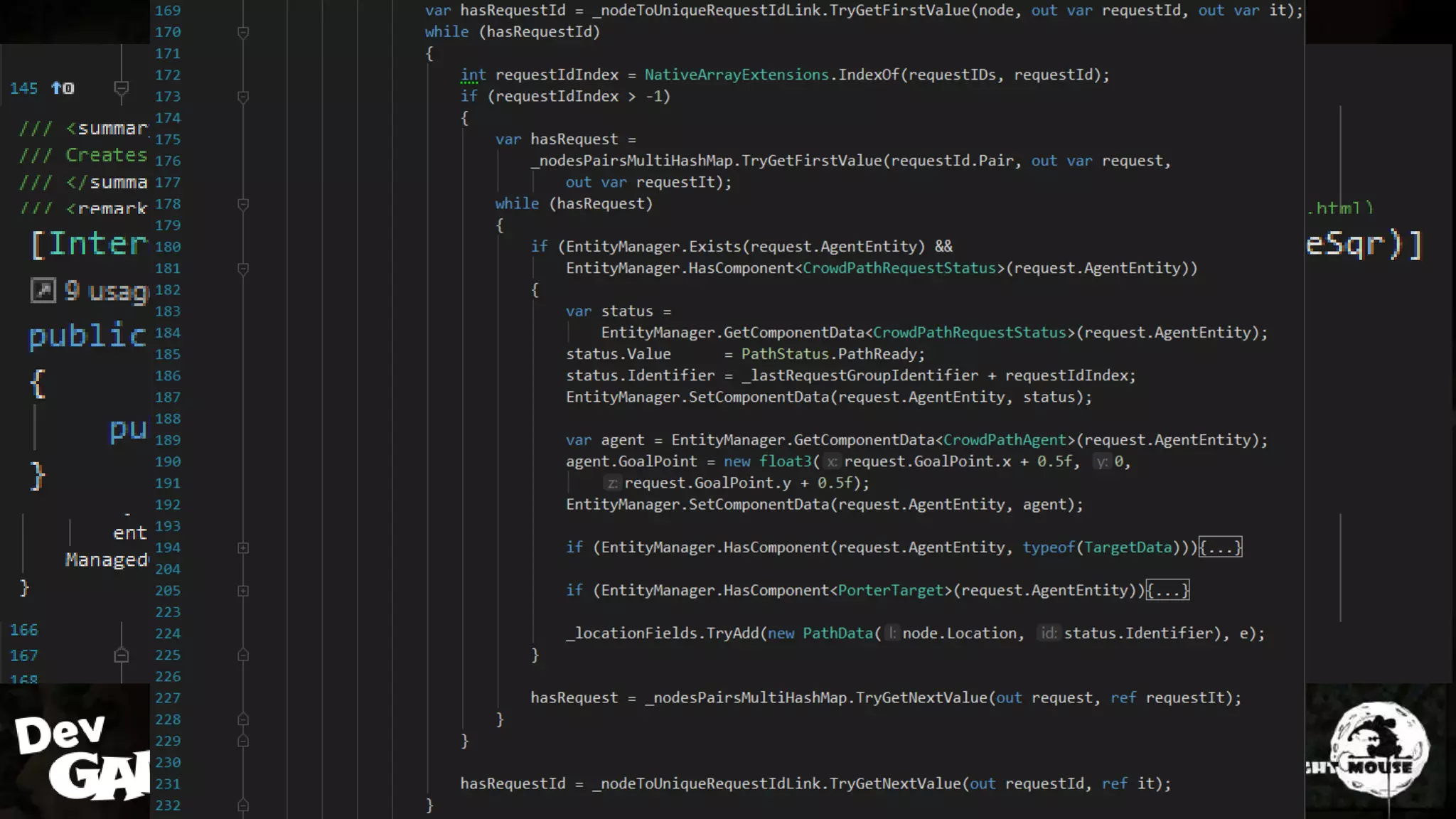Screen dimensions: 1456x819
Task: Collapse while loop at line 170
Action: (x=243, y=33)
